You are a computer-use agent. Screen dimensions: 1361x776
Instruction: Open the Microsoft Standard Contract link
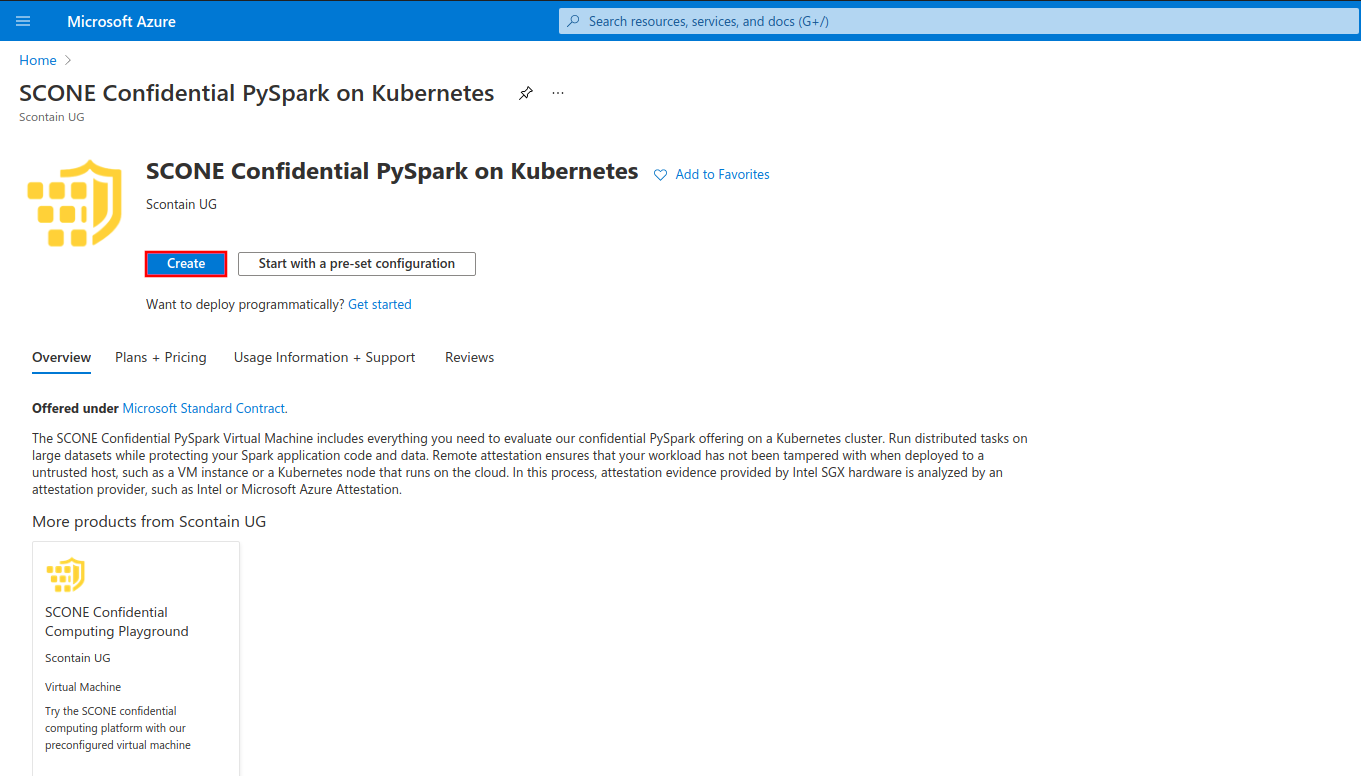pos(204,408)
